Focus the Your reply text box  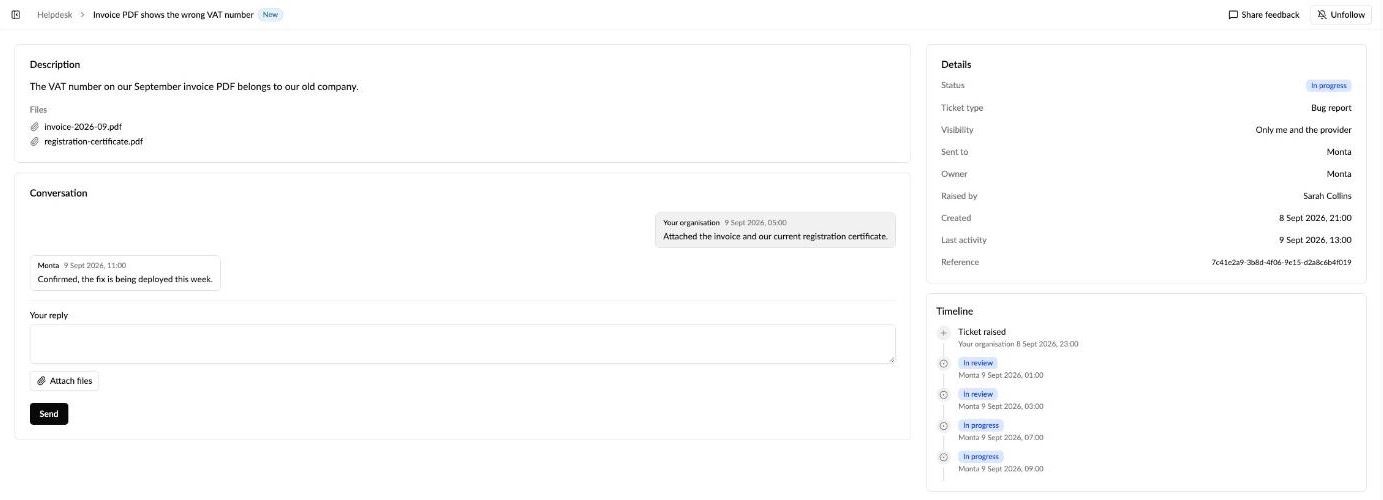(x=462, y=343)
